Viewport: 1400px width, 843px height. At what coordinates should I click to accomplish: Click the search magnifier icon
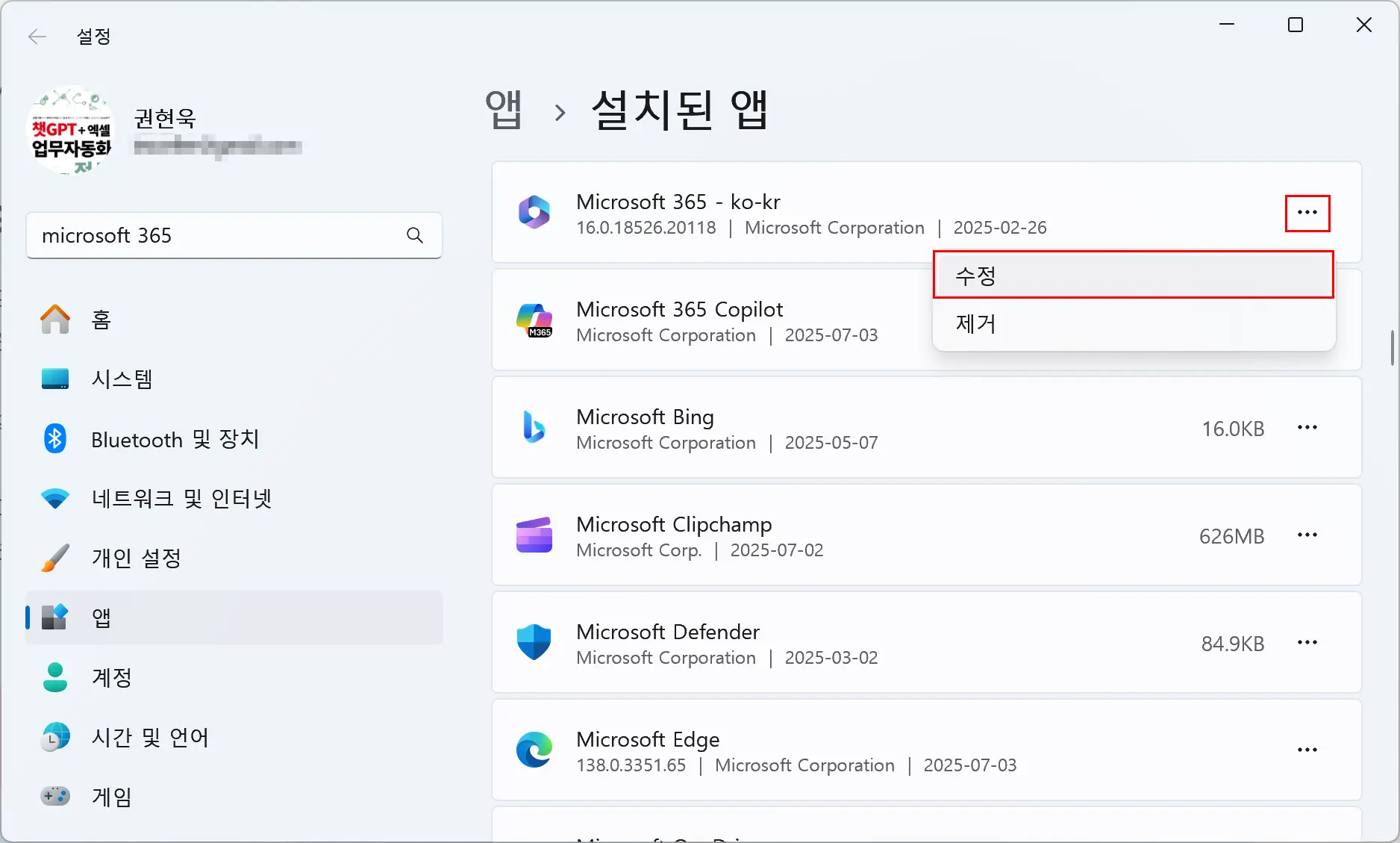415,235
